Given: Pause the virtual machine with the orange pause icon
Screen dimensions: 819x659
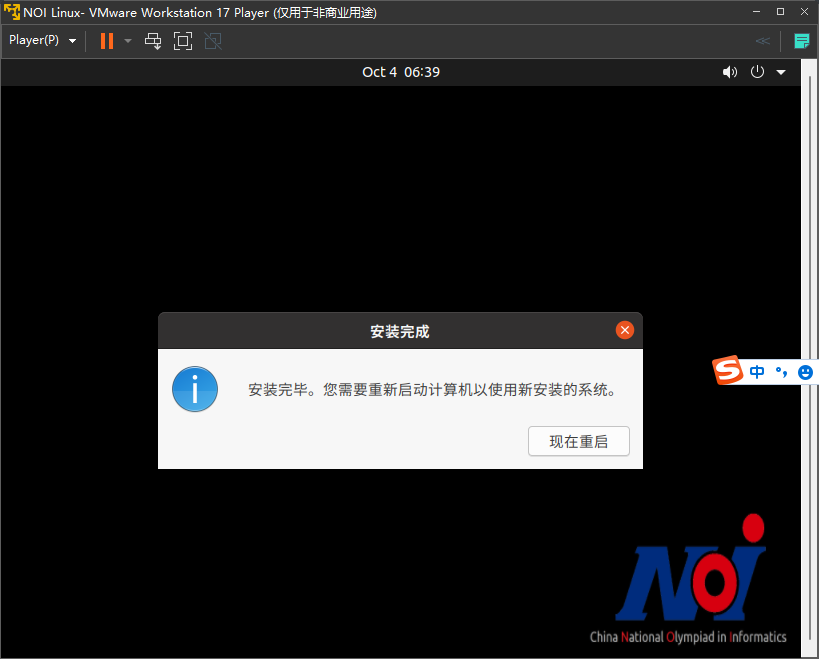Looking at the screenshot, I should click(107, 41).
